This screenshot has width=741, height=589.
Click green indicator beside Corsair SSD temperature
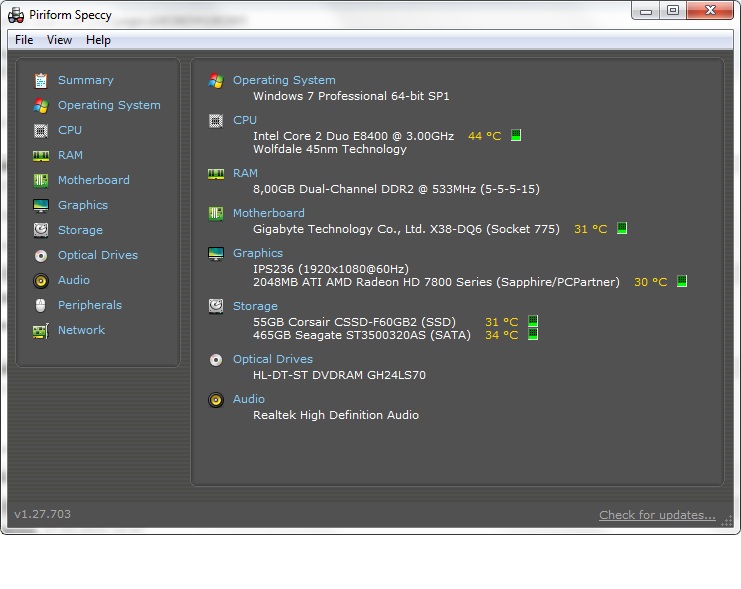[533, 321]
